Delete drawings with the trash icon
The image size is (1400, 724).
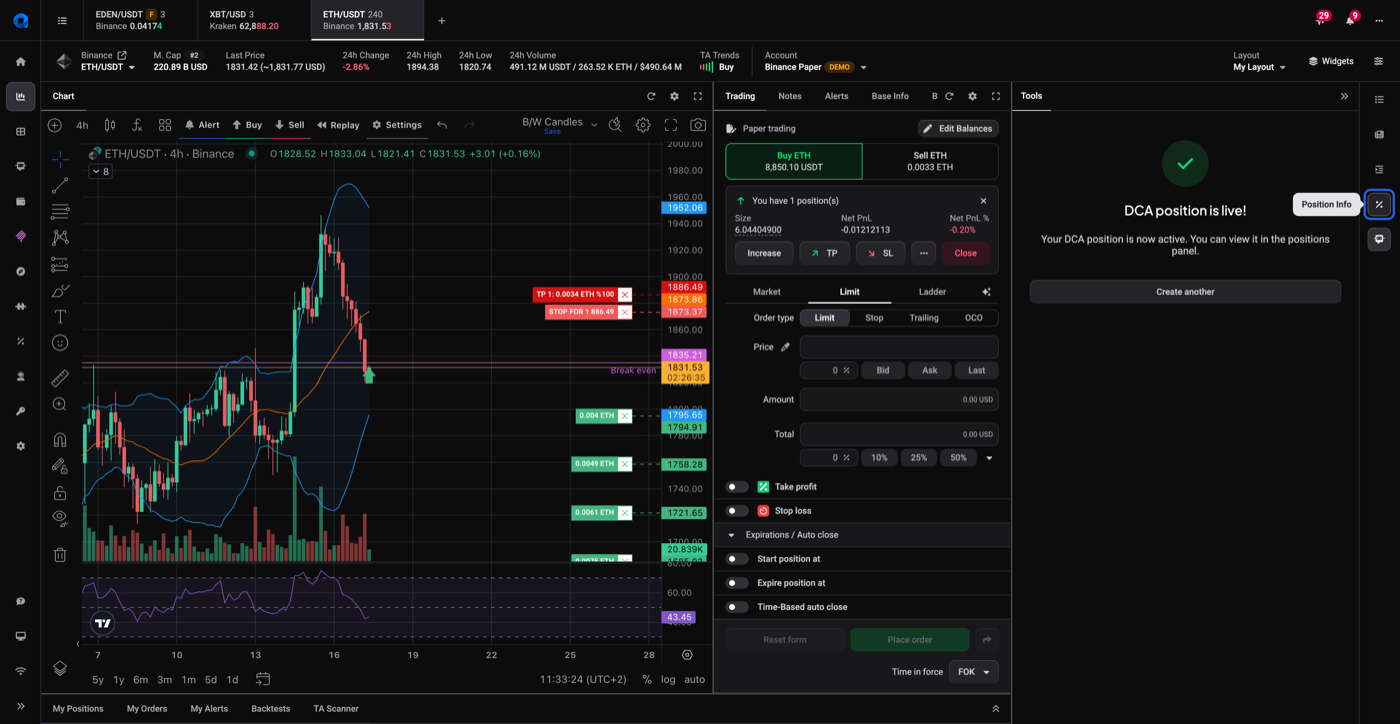[60, 555]
